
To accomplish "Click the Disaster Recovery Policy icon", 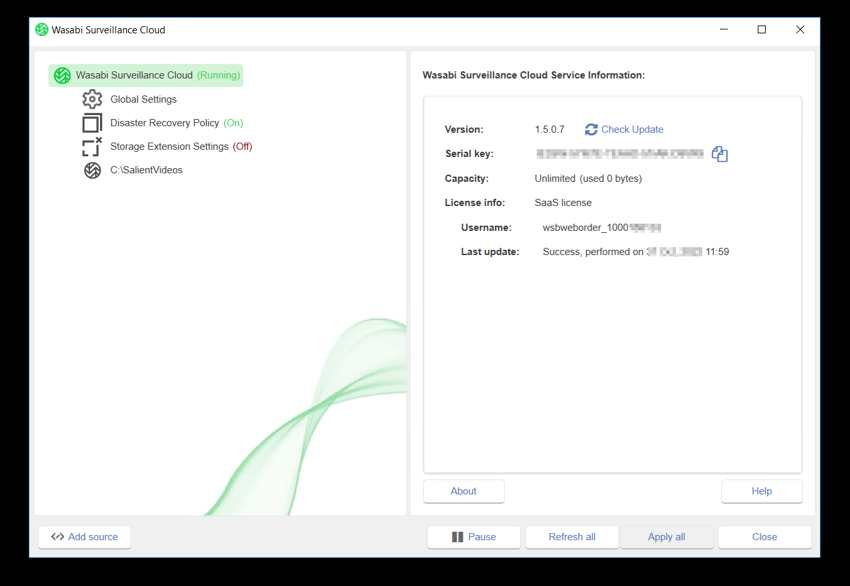I will click(x=92, y=123).
